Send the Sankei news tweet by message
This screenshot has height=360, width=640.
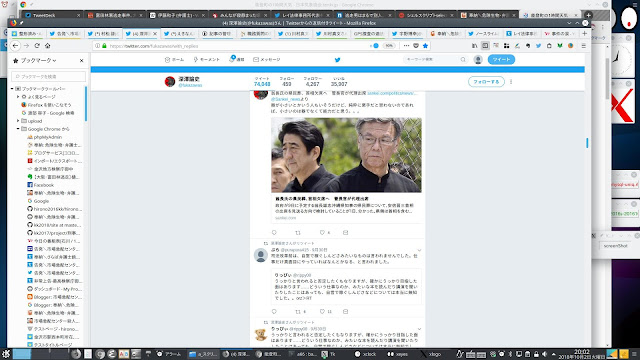pos(346,232)
